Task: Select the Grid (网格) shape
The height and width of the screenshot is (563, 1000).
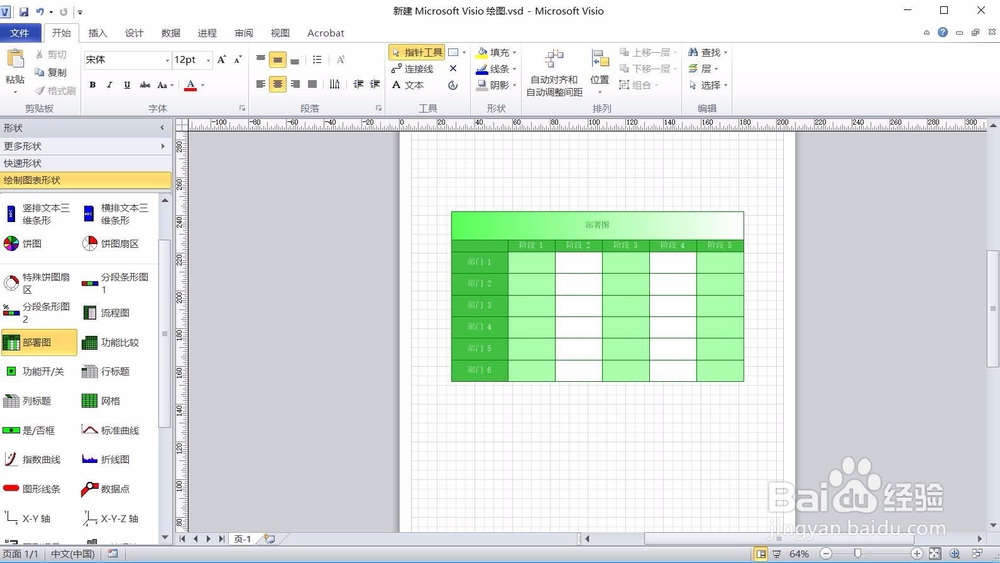Action: 101,401
